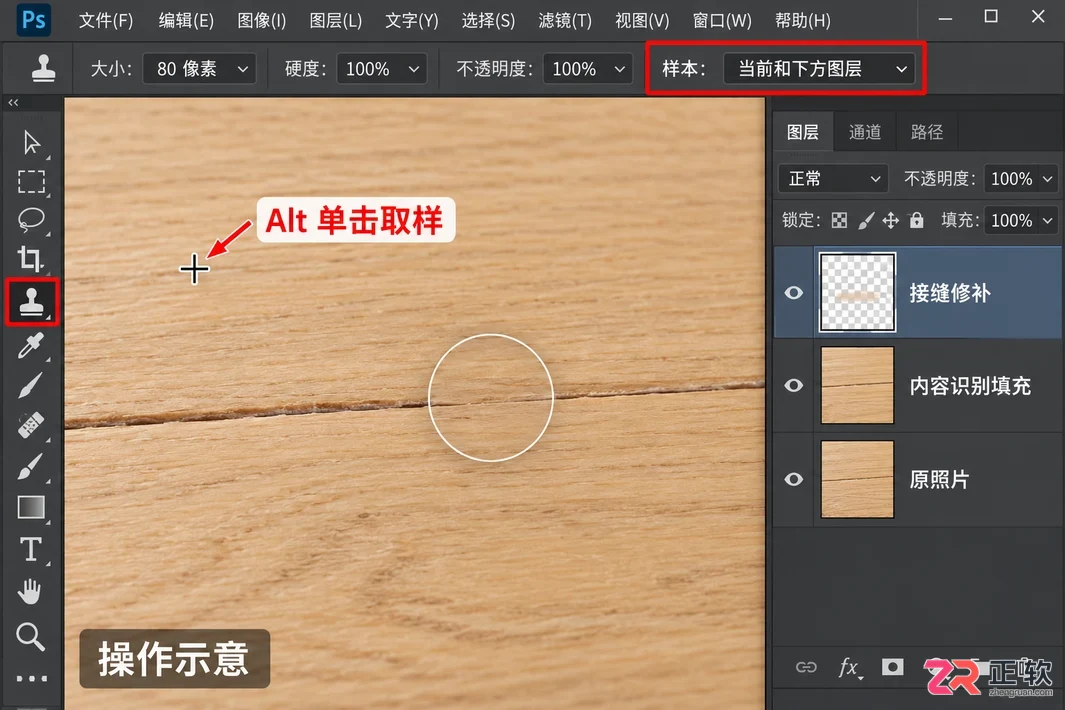The height and width of the screenshot is (710, 1065).
Task: Close the Photoshop window
Action: 1038,16
